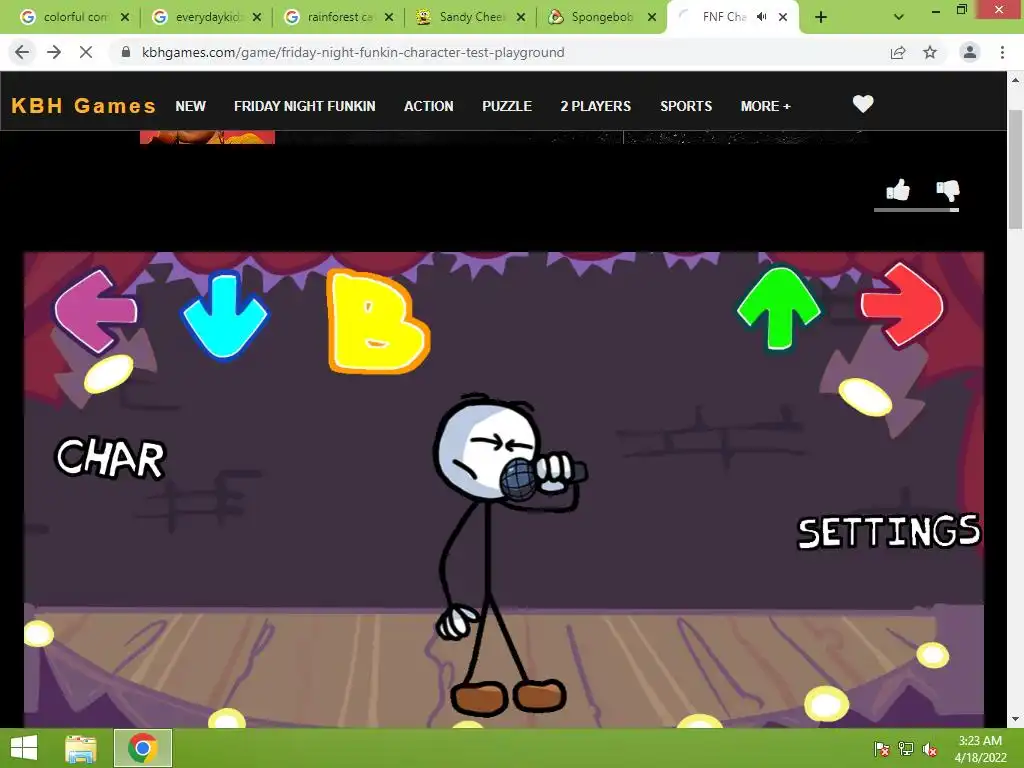The width and height of the screenshot is (1024, 768).
Task: Open the Chrome profile icon
Action: (970, 52)
